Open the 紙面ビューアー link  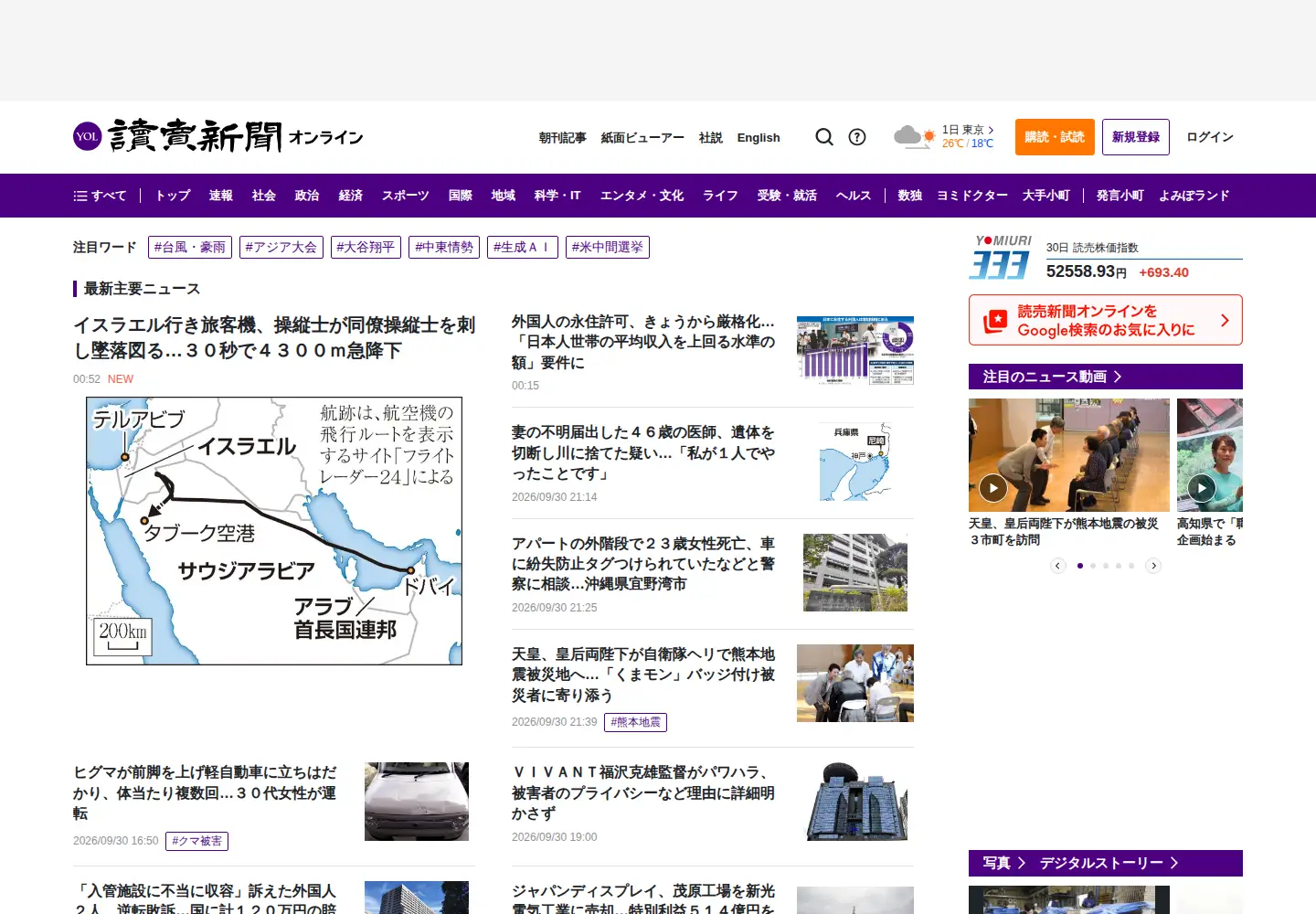pyautogui.click(x=642, y=138)
